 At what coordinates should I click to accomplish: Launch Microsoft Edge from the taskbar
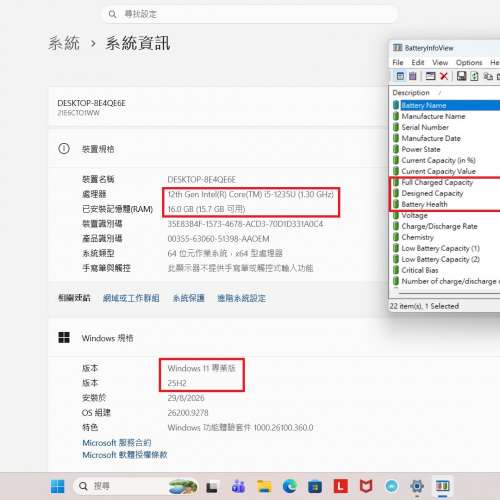[290, 487]
